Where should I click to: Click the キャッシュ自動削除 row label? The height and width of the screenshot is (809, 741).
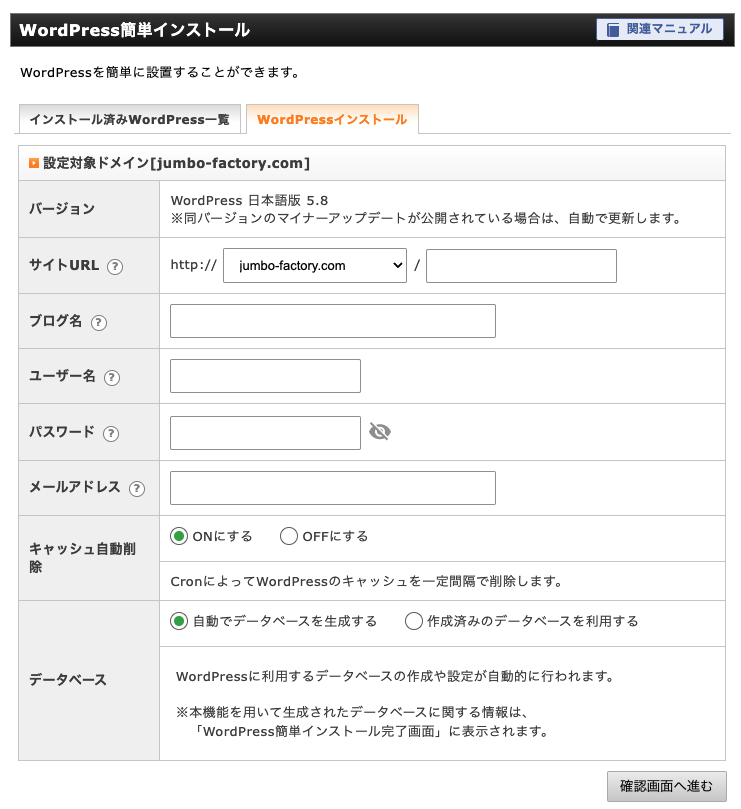tap(83, 558)
